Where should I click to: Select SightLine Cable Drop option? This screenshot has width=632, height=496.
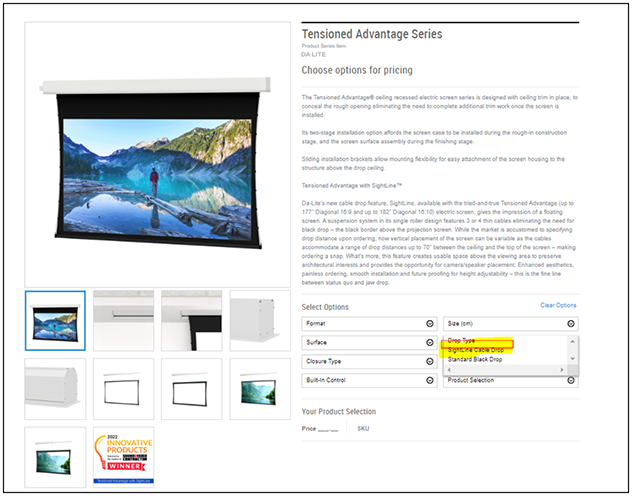pyautogui.click(x=476, y=350)
